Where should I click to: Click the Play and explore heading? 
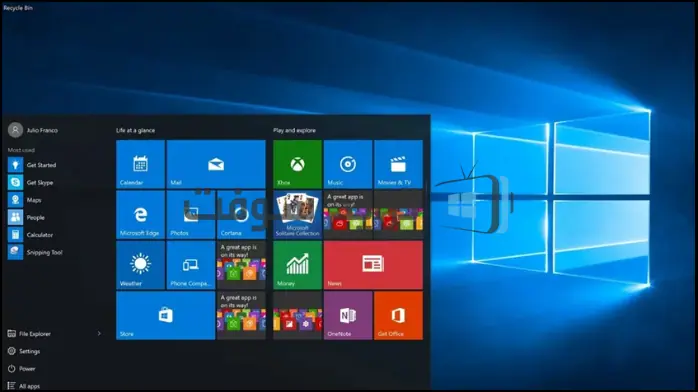tap(294, 130)
